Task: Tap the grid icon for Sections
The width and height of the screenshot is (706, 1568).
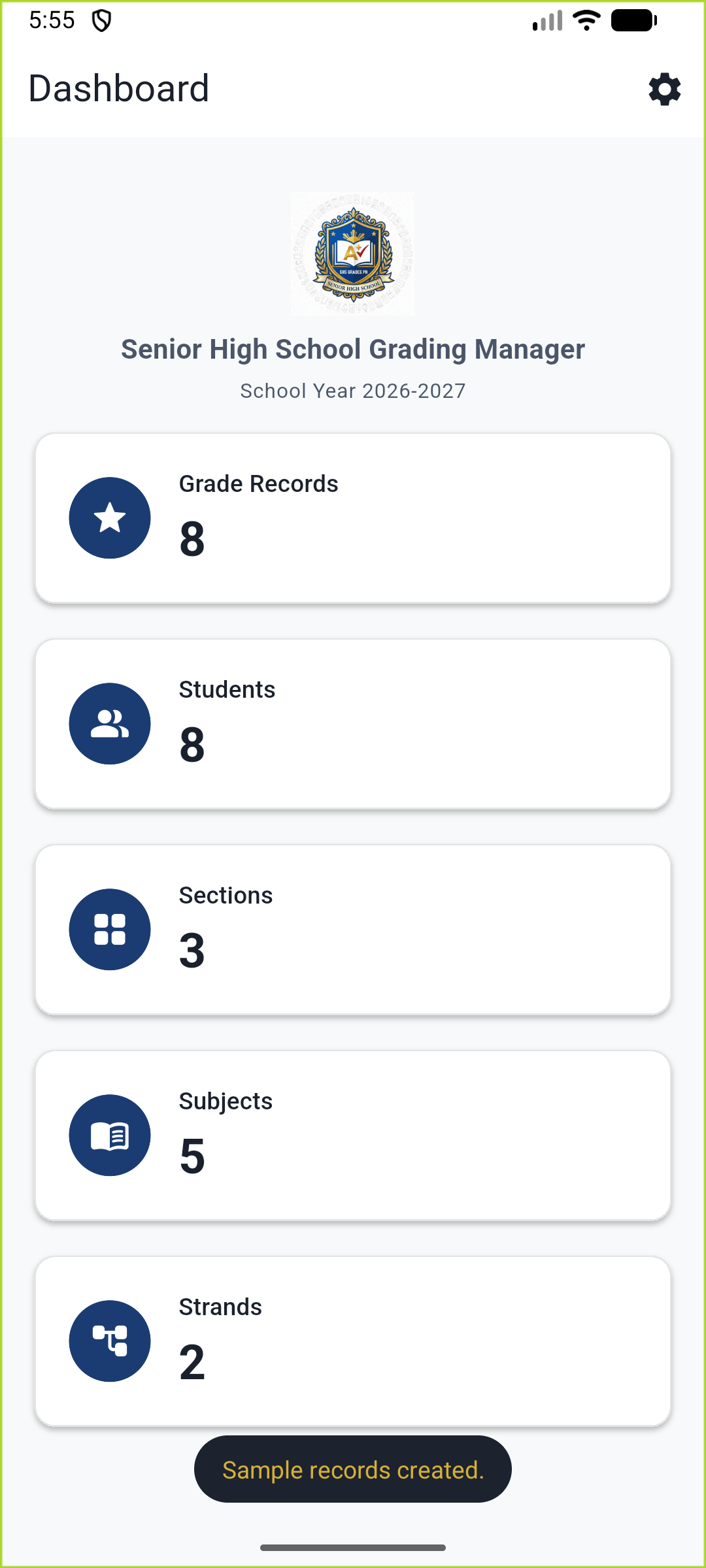Action: [110, 930]
